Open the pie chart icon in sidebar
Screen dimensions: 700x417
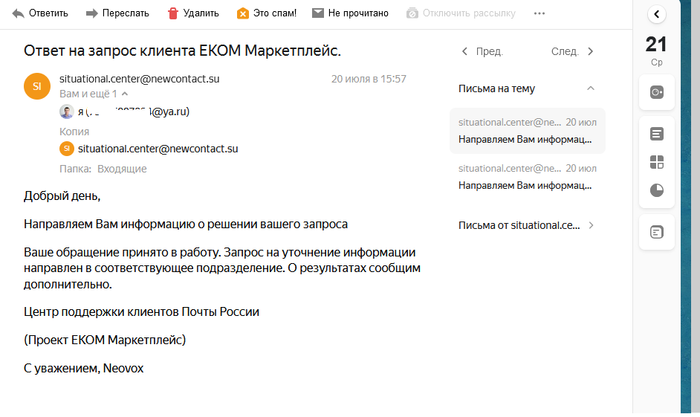656,190
